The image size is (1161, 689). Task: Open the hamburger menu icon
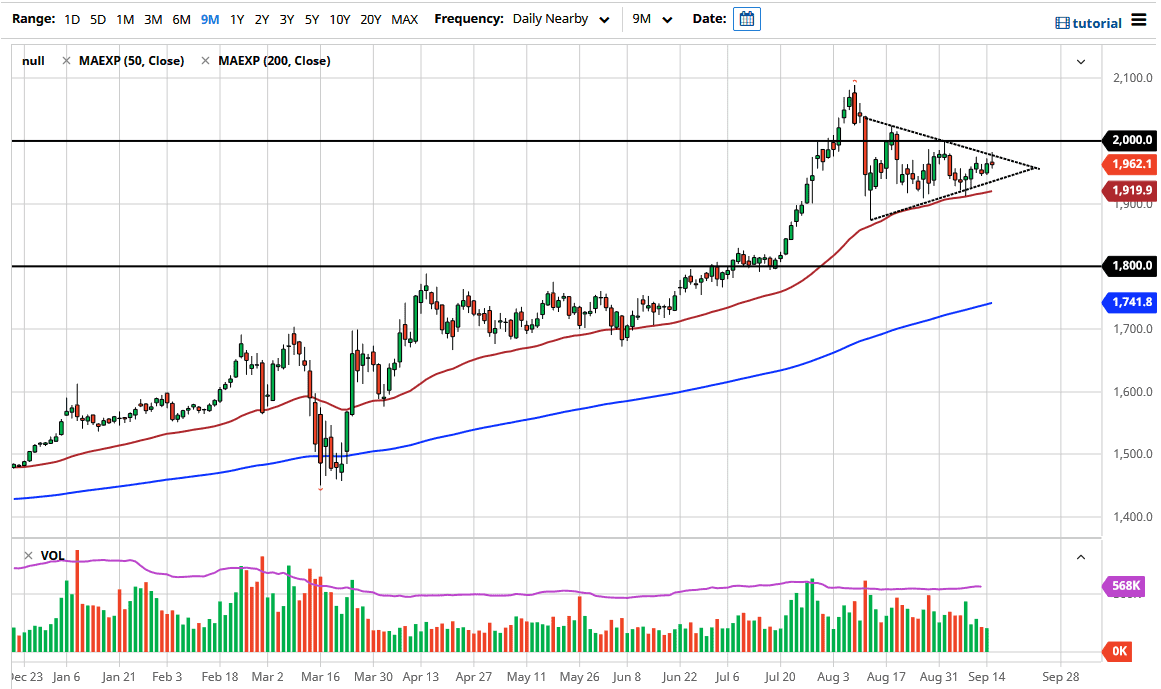pyautogui.click(x=1139, y=21)
